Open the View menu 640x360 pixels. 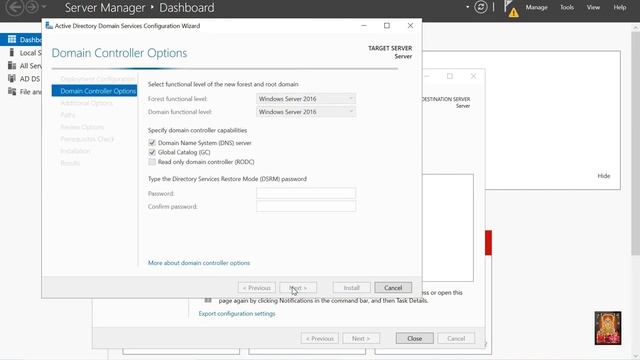pos(593,7)
